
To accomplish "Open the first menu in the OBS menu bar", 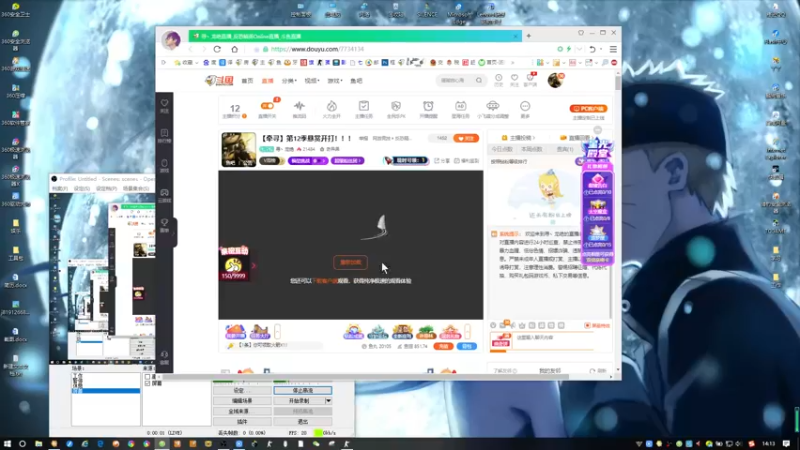I will pos(59,188).
